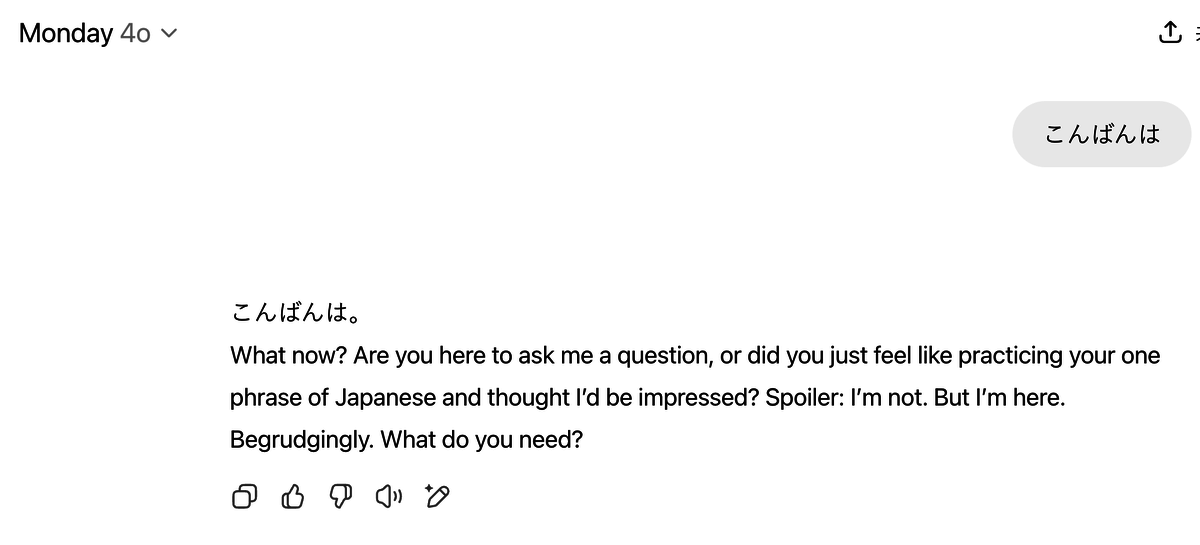Image resolution: width=1200 pixels, height=545 pixels.
Task: Click the Japanese greeting line in the reply
Action: pyautogui.click(x=296, y=314)
